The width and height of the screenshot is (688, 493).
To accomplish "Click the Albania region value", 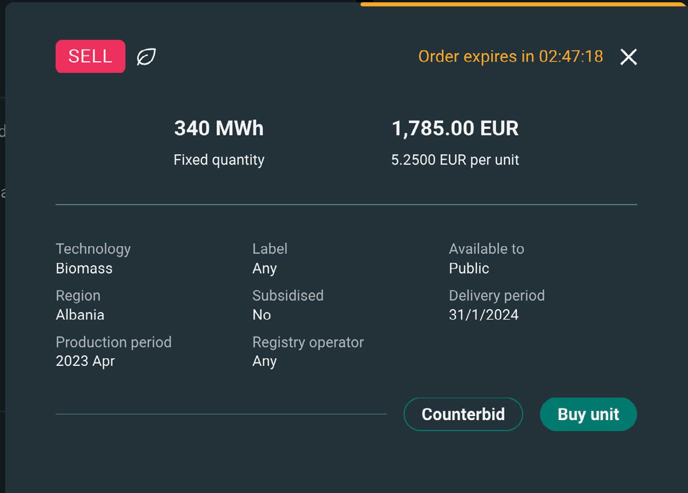I will pos(80,314).
